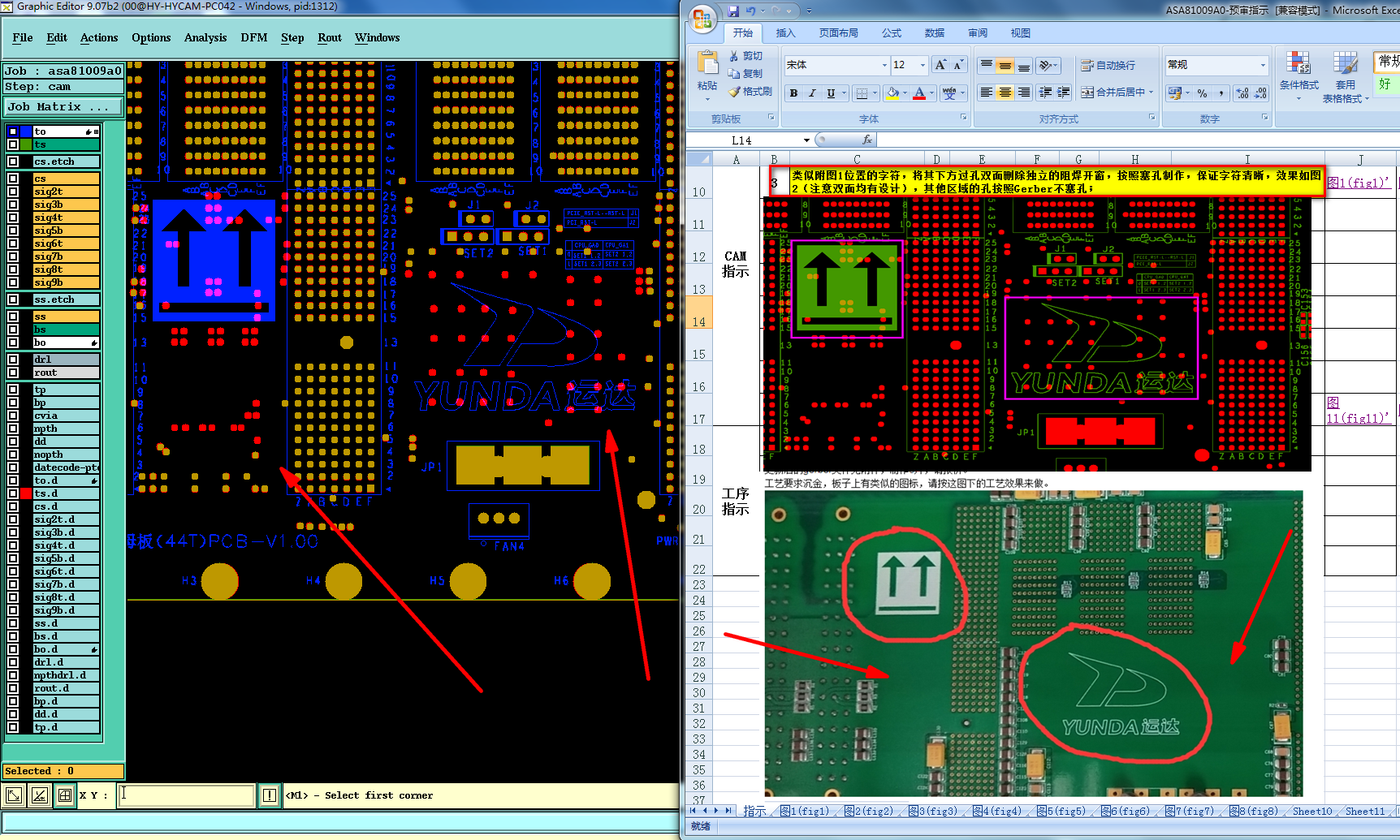
Task: Switch to the Sheet10 sheet tab
Action: [x=1312, y=811]
